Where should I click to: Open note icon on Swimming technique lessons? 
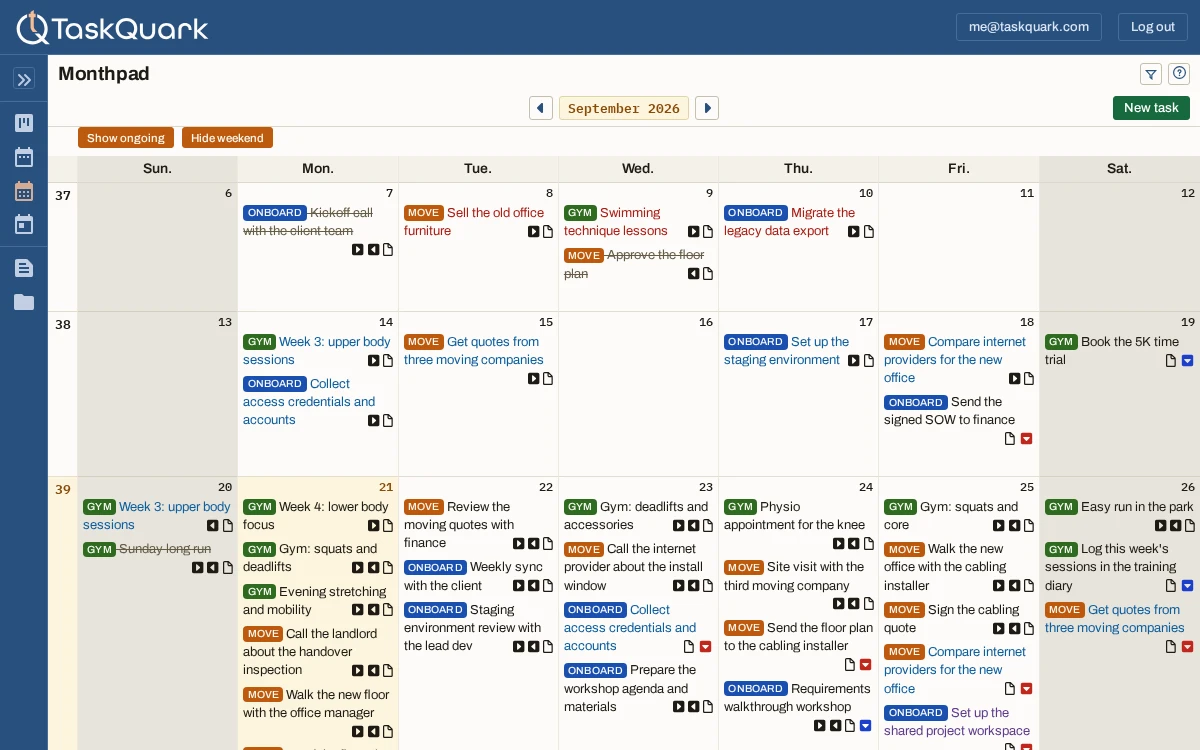tap(708, 232)
